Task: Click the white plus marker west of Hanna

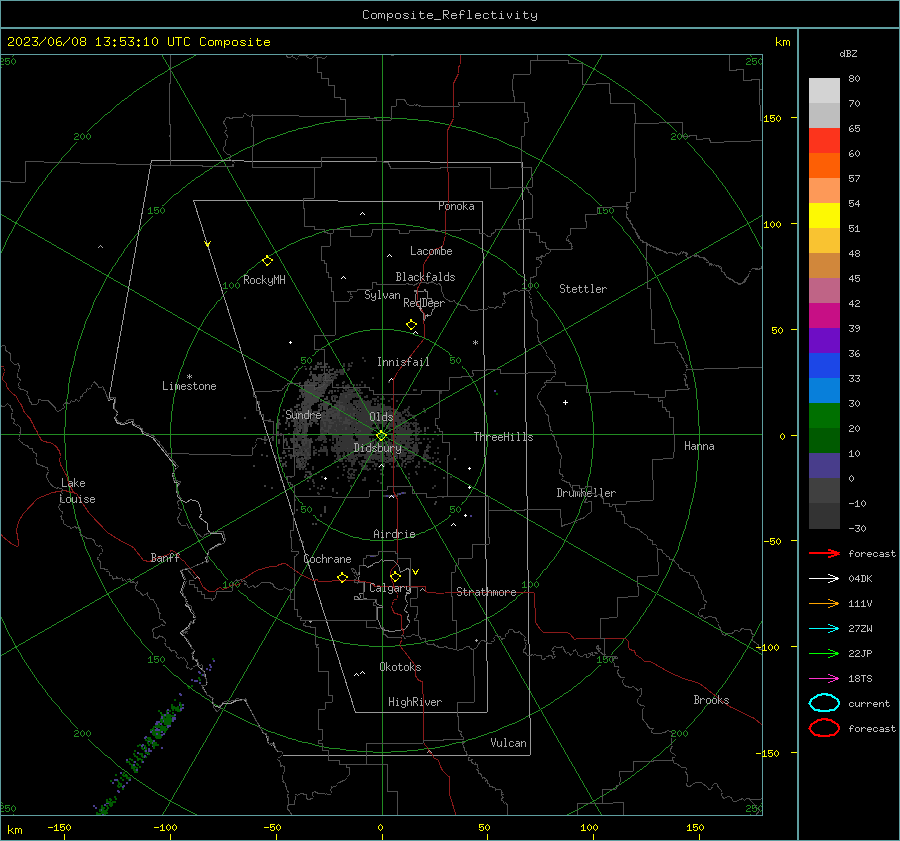Action: click(x=565, y=402)
